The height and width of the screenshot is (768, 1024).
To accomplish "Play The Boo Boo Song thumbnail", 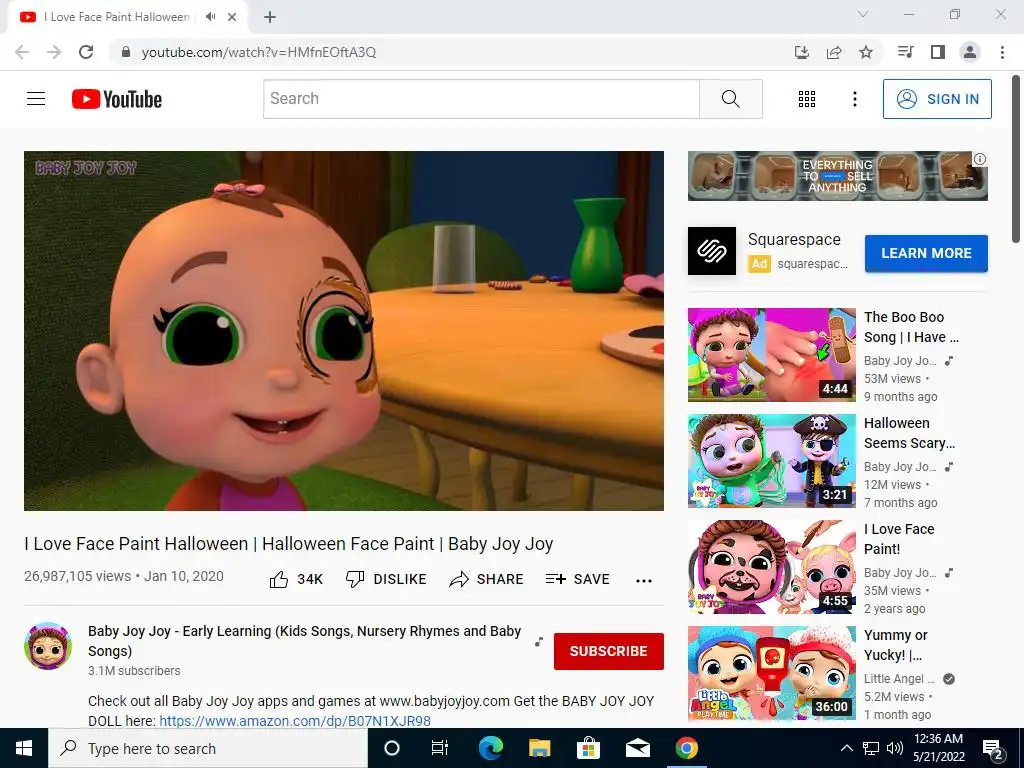I will point(771,355).
